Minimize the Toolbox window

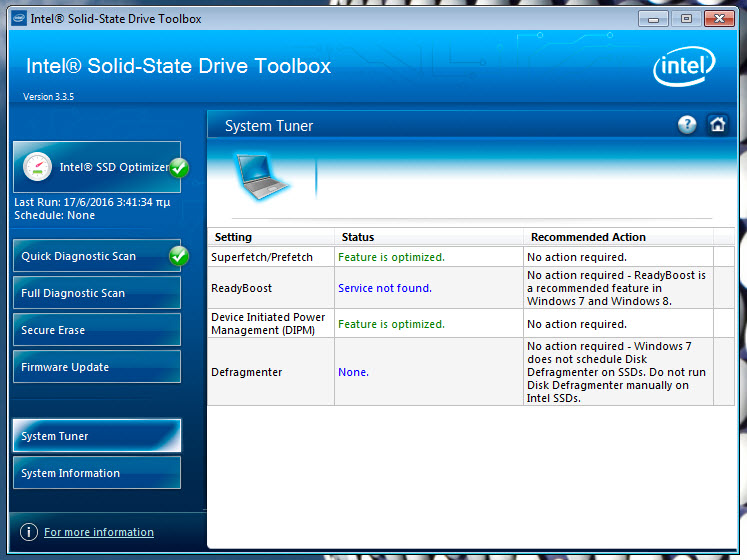click(x=653, y=19)
